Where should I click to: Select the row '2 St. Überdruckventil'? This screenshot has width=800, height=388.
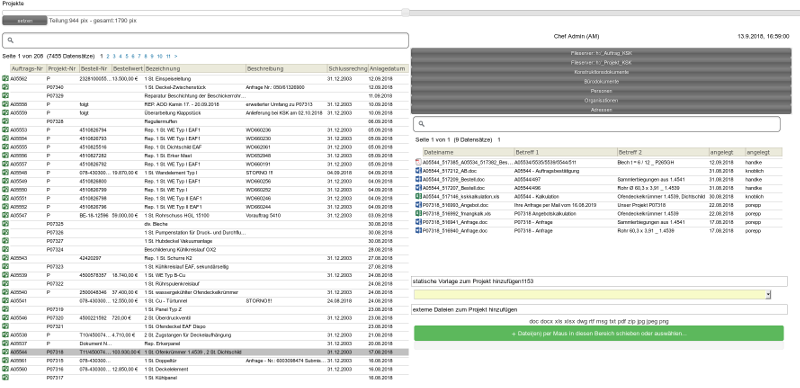[x=205, y=318]
